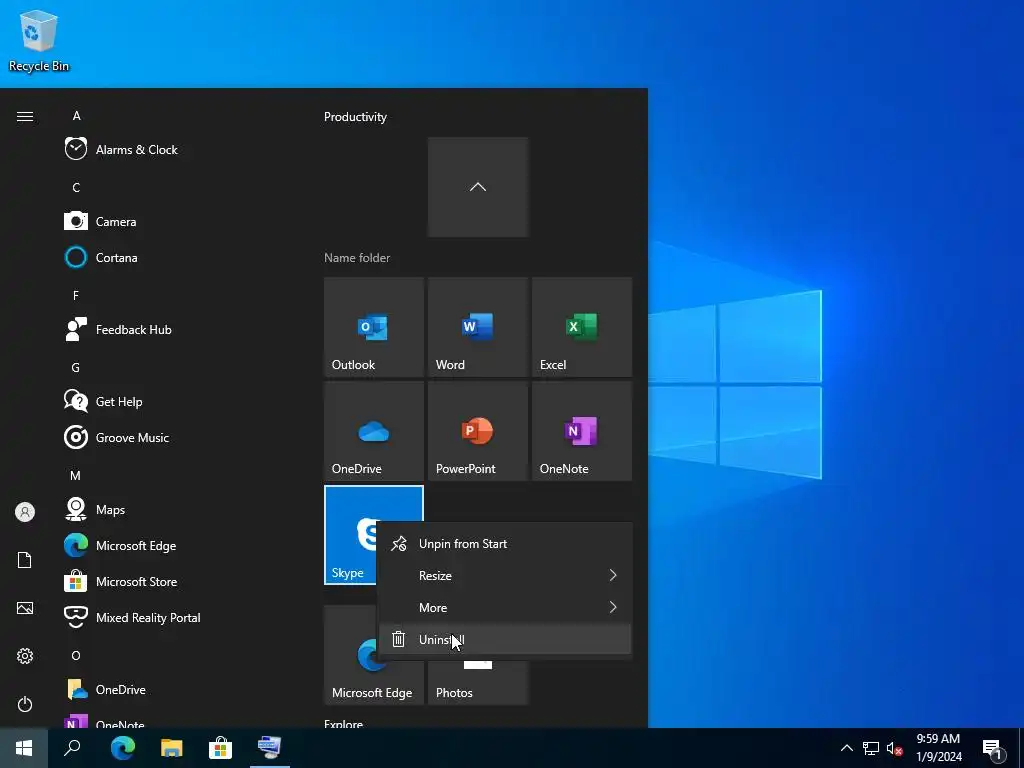Open the user account icon
The height and width of the screenshot is (768, 1024).
[25, 512]
